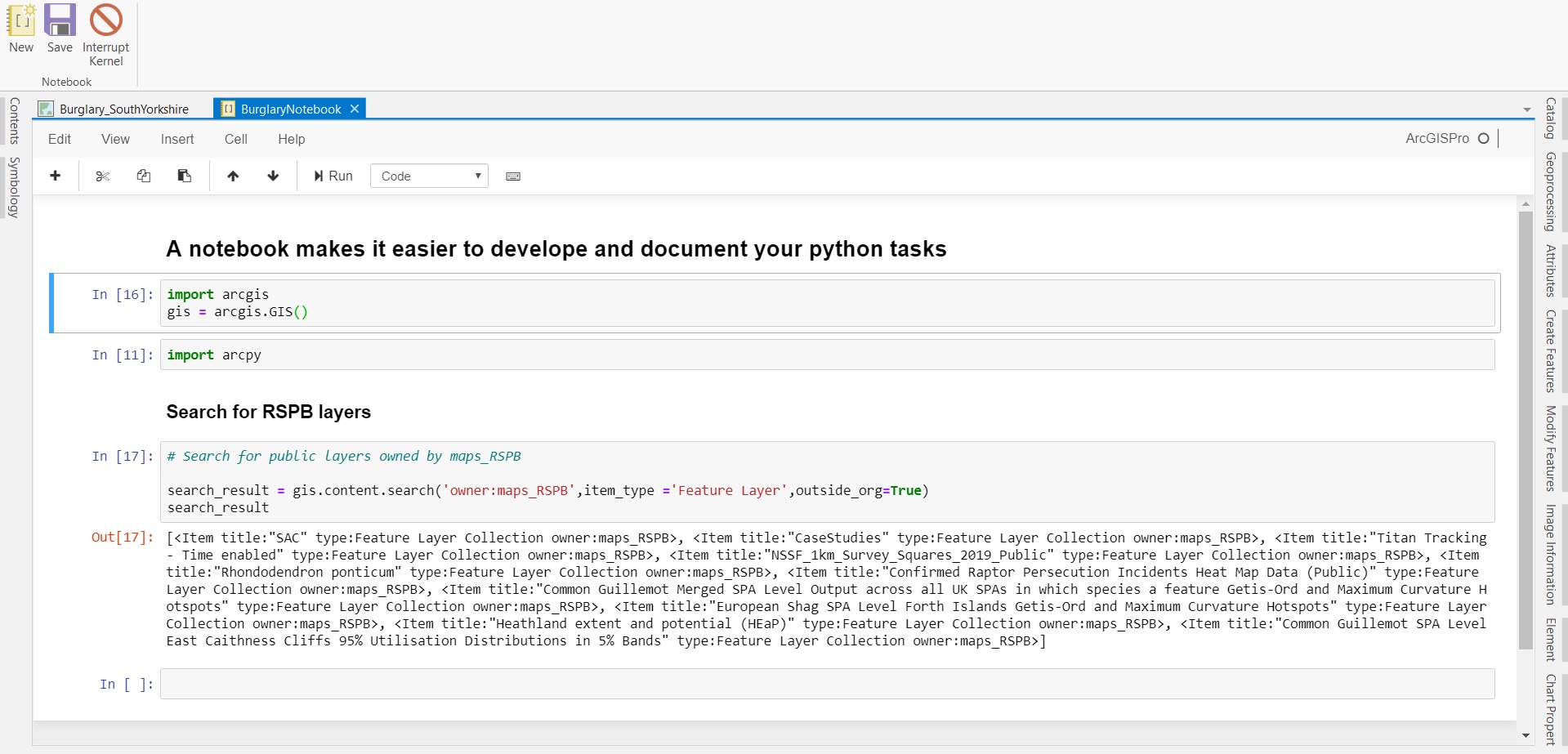Open the Edit menu
Image resolution: width=1568 pixels, height=754 pixels.
click(x=60, y=139)
